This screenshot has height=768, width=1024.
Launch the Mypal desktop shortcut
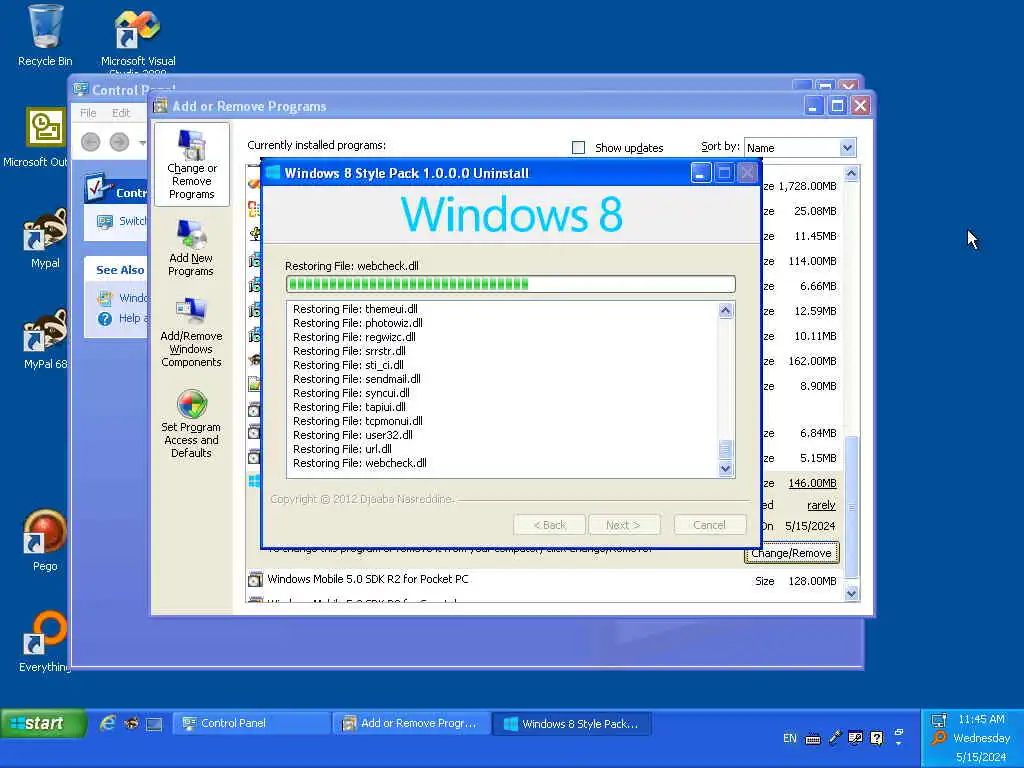[45, 238]
